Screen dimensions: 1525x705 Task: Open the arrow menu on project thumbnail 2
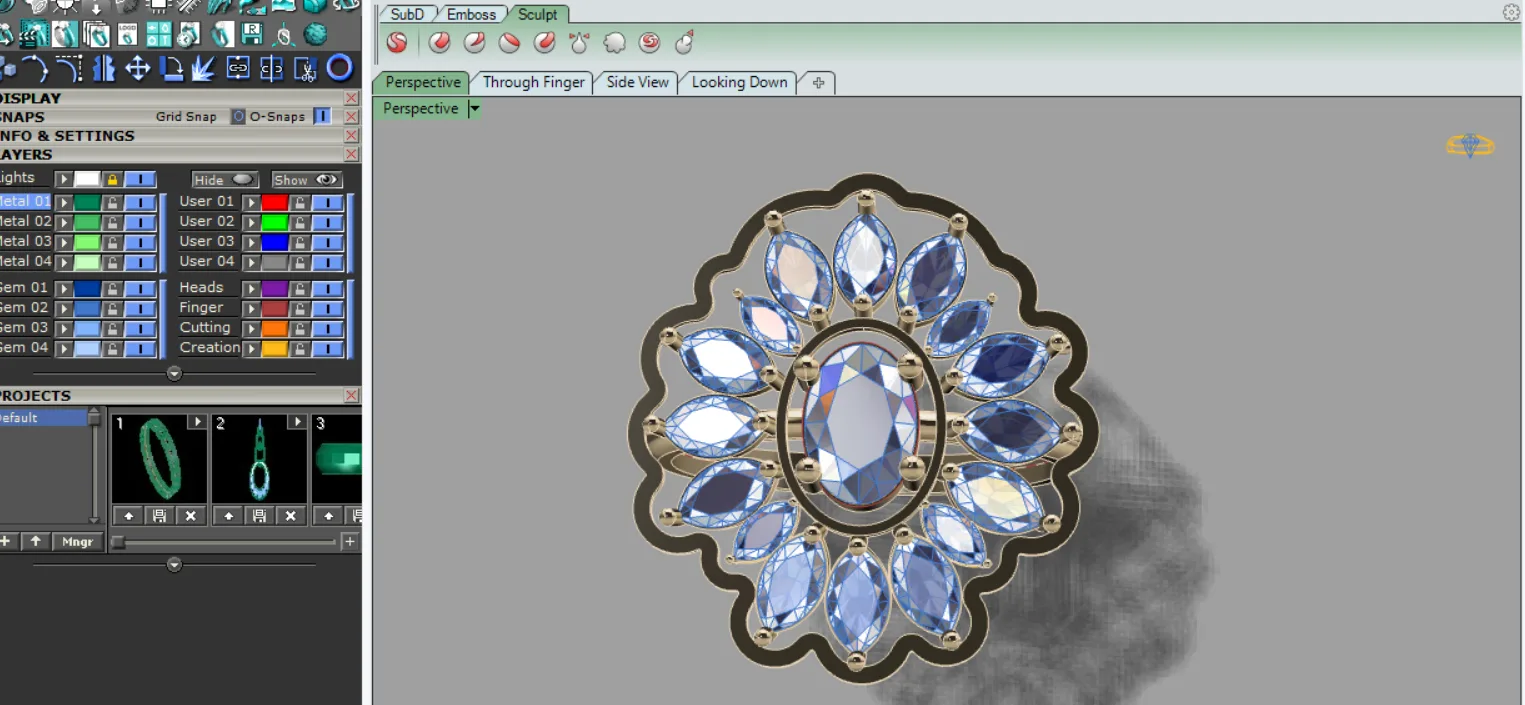point(297,422)
